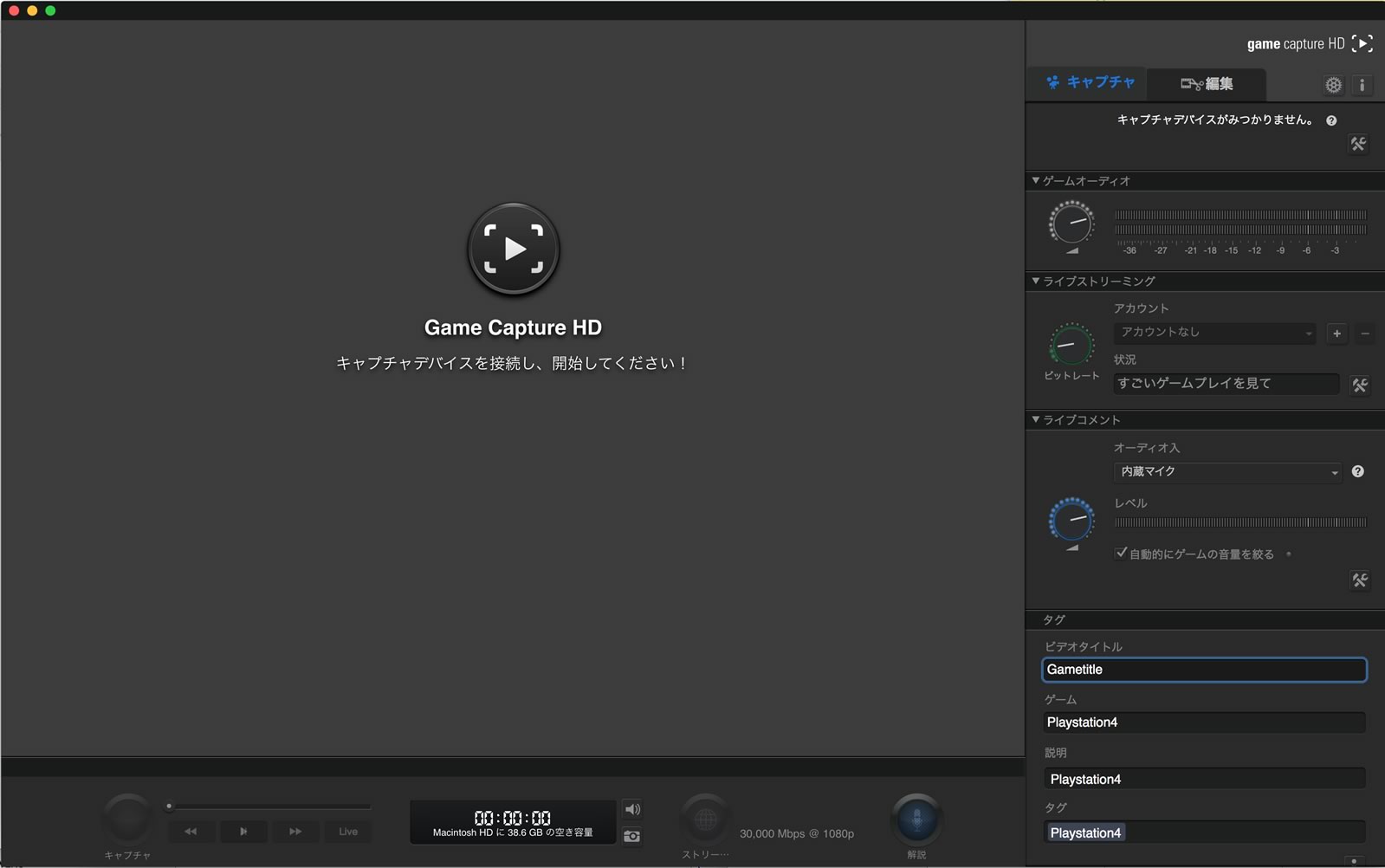This screenshot has height=868, width=1385.
Task: Click the Macintosh HD free space text
Action: pos(513,832)
